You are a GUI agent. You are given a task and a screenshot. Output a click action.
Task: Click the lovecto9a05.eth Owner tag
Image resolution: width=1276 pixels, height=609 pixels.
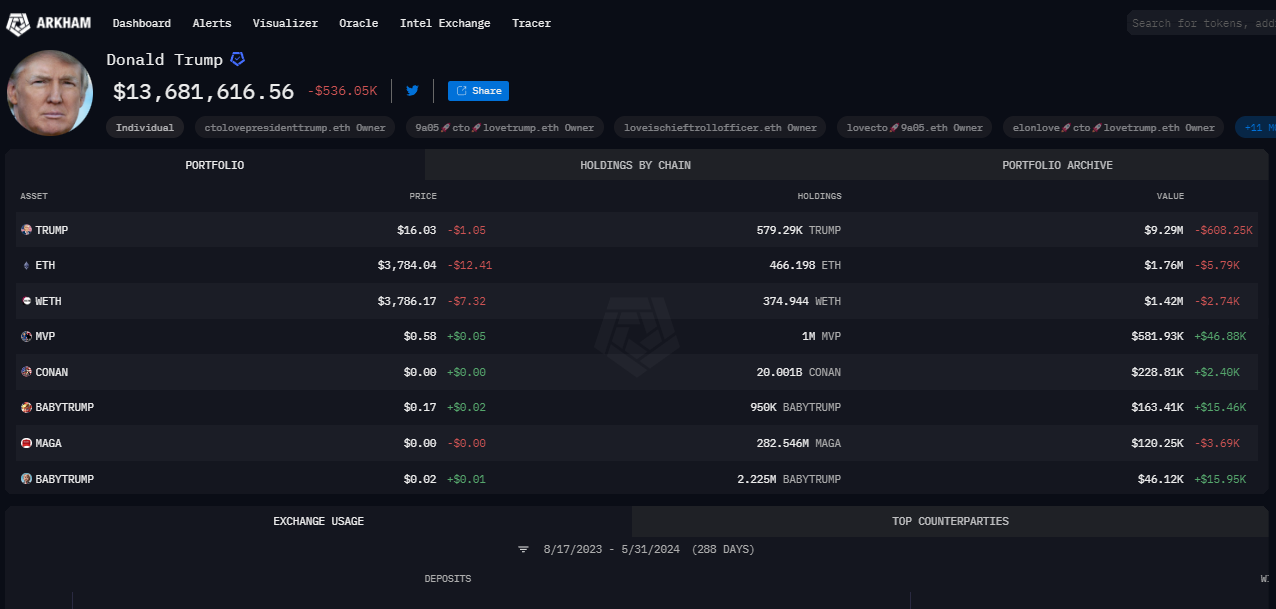(914, 127)
